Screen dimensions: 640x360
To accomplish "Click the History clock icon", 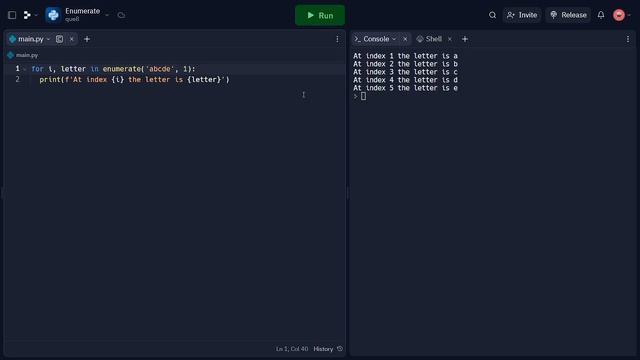I will pyautogui.click(x=340, y=349).
